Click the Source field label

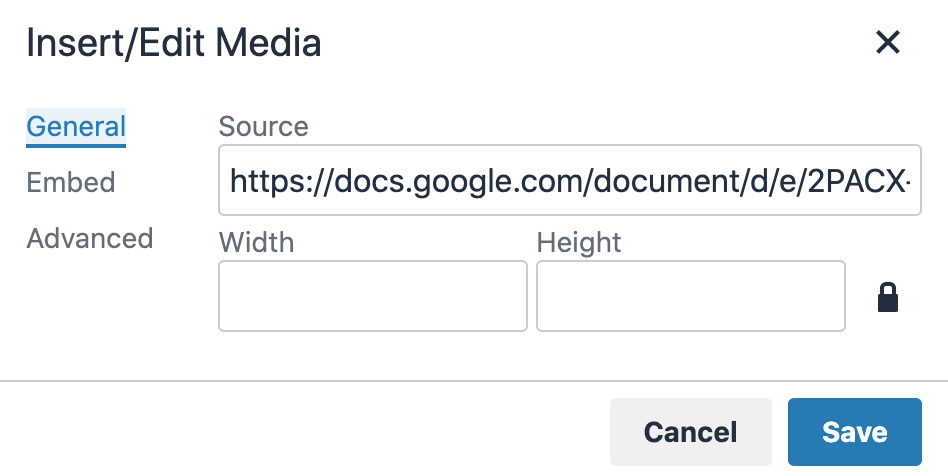263,127
